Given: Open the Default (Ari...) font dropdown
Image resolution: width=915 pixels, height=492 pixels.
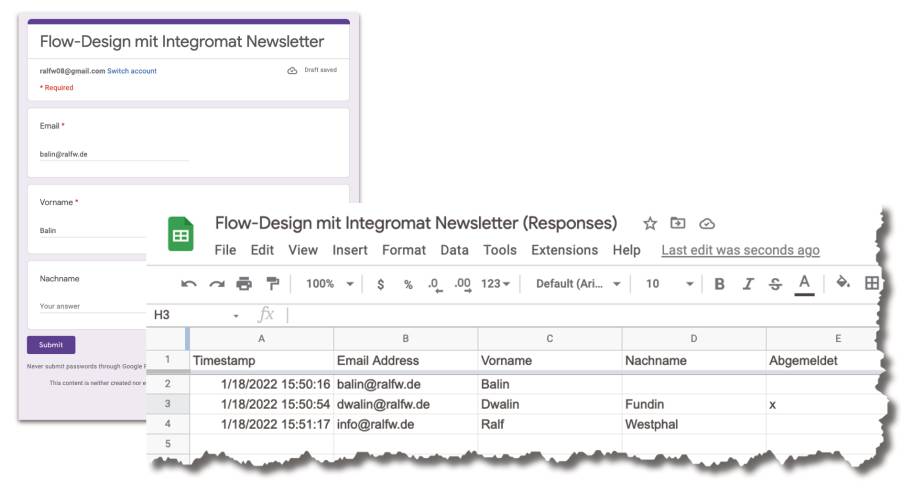Looking at the screenshot, I should tap(578, 284).
